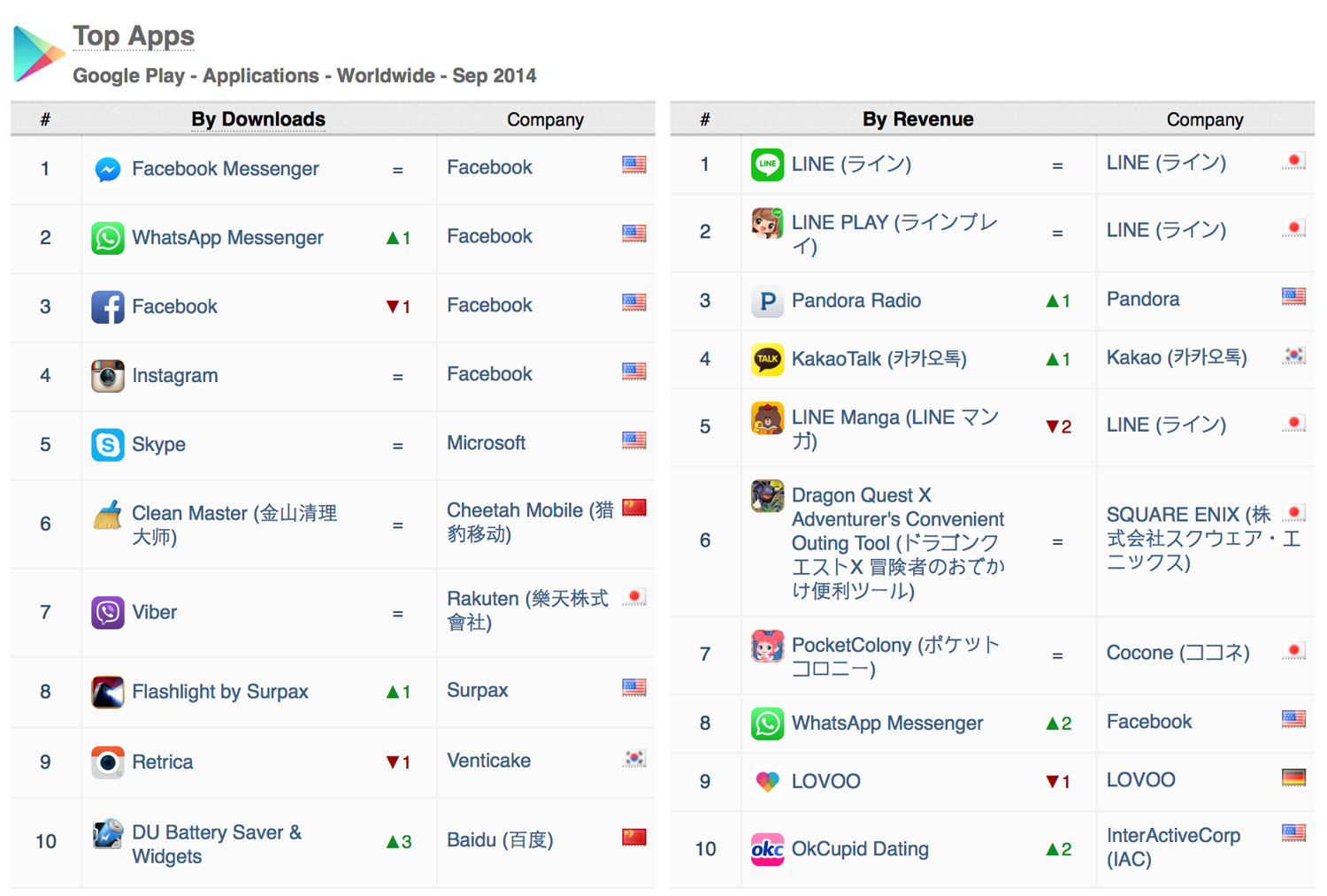Click the Retrica camera icon
This screenshot has width=1327, height=896.
click(108, 762)
